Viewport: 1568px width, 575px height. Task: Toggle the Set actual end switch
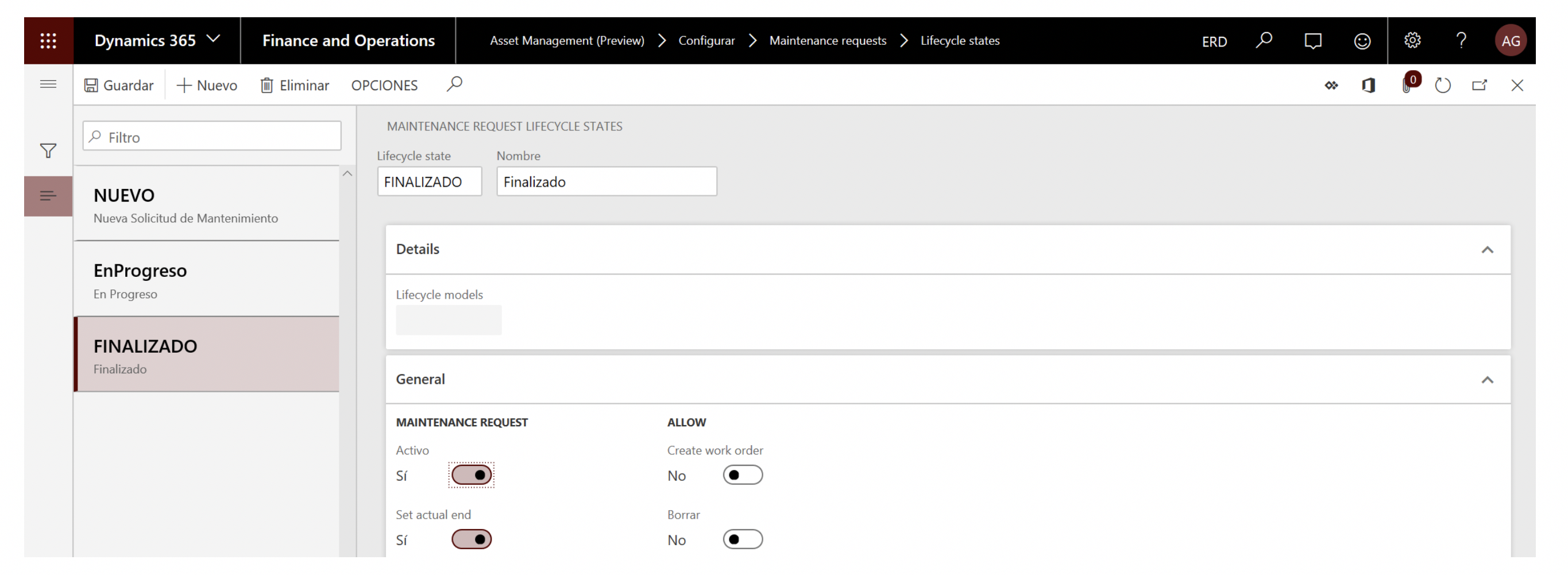click(x=471, y=540)
